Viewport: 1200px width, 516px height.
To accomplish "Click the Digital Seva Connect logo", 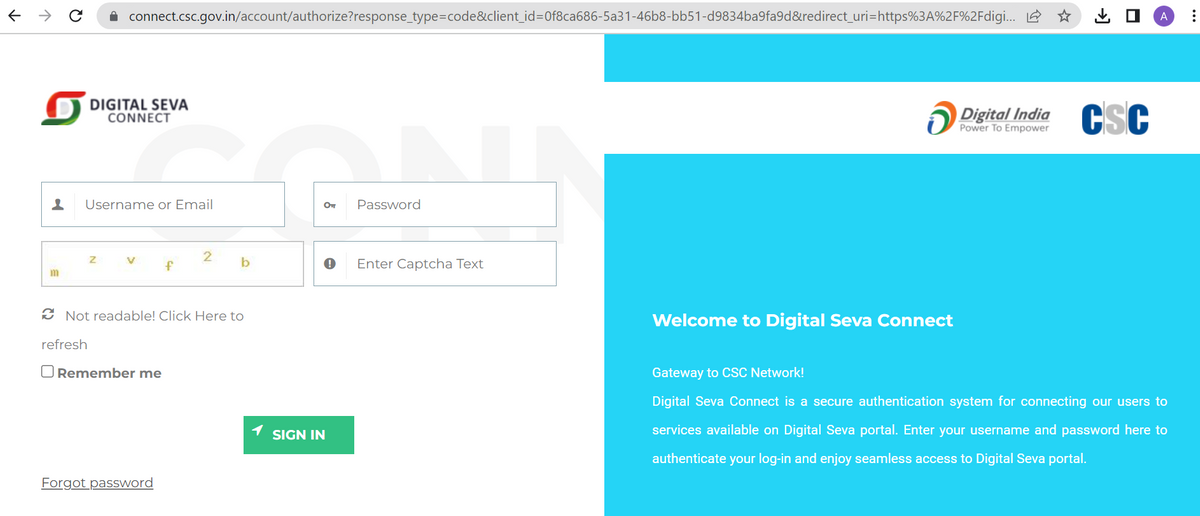I will tap(114, 109).
